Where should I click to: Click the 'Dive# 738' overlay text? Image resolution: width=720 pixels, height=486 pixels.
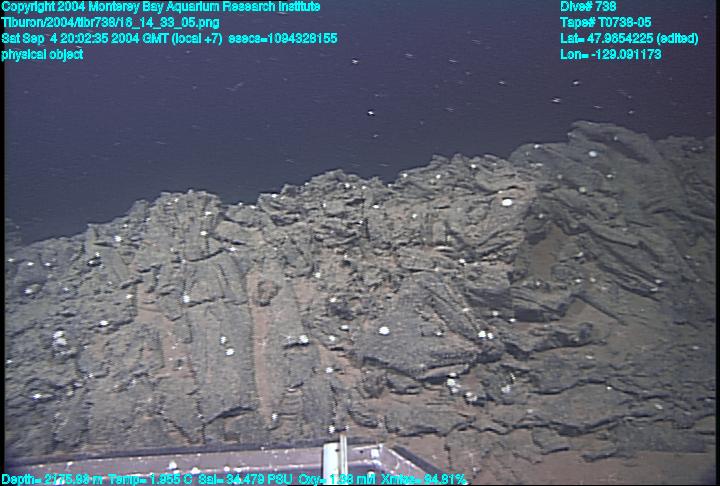(x=588, y=7)
